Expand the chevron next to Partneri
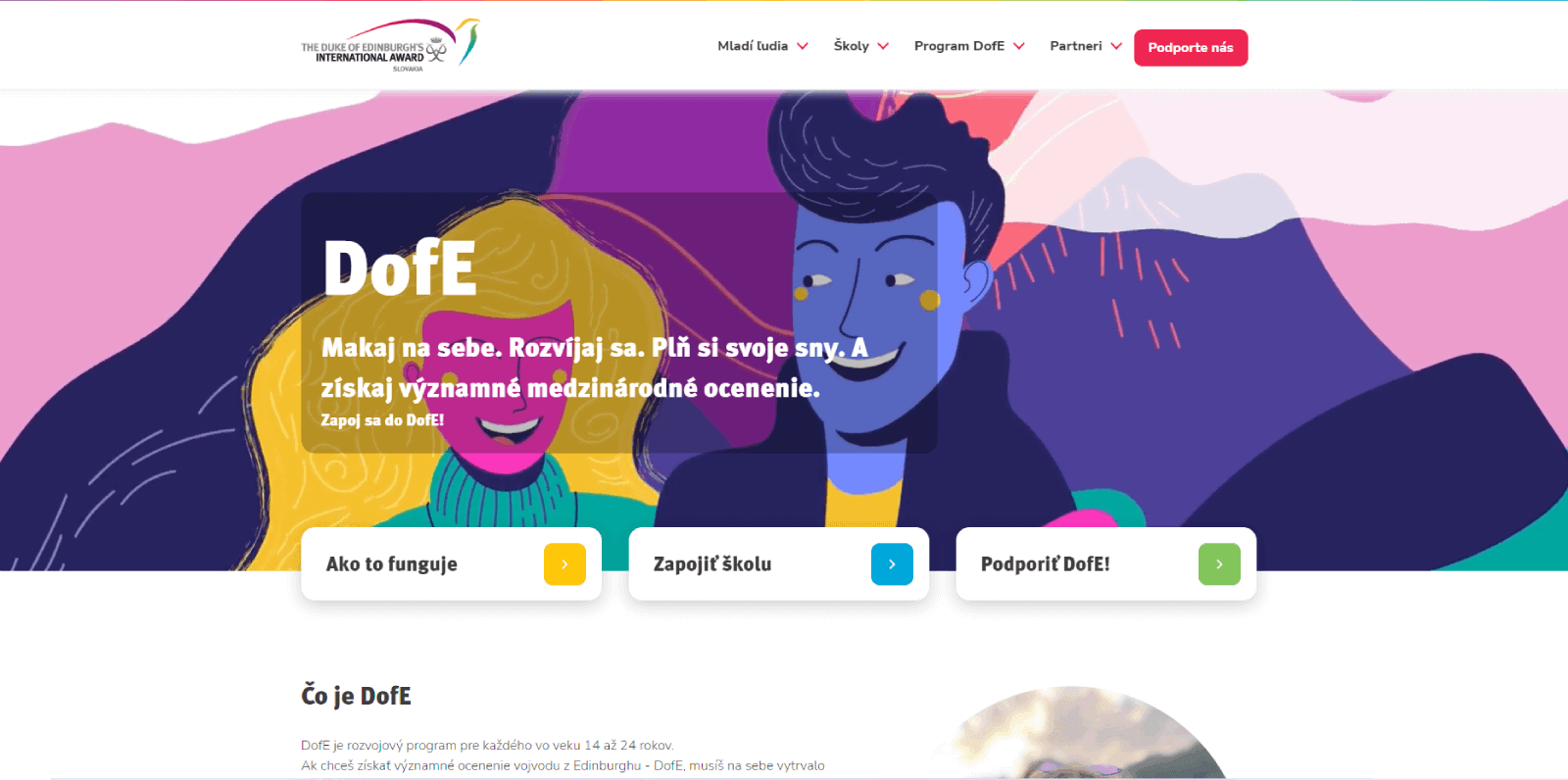Image resolution: width=1568 pixels, height=780 pixels. [1116, 46]
